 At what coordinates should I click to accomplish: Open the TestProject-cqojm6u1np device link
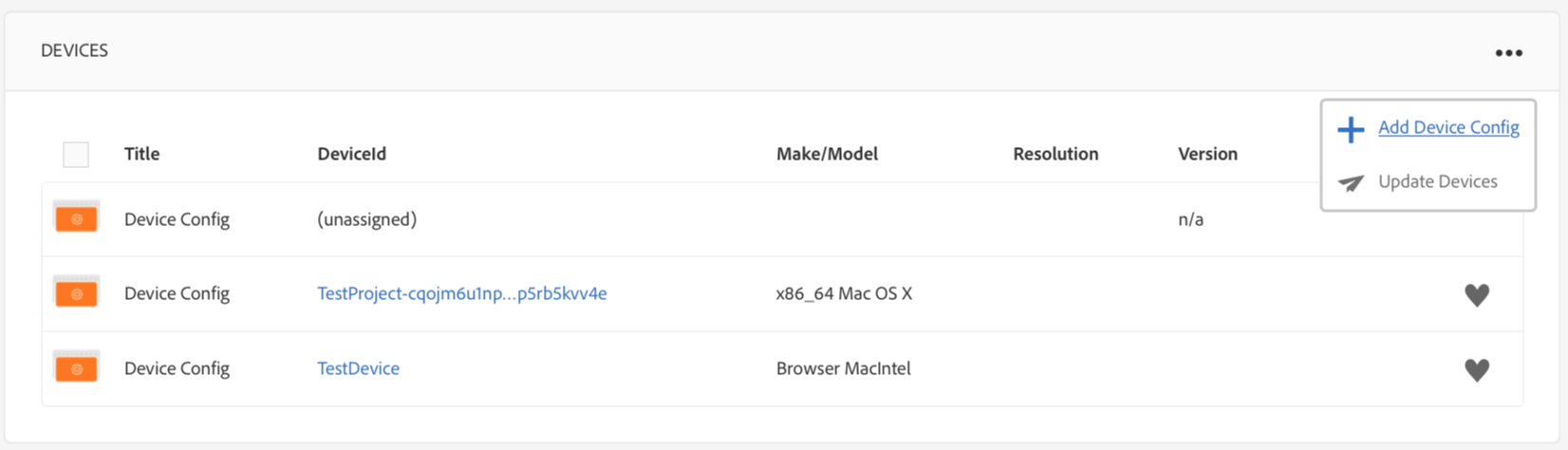point(461,293)
